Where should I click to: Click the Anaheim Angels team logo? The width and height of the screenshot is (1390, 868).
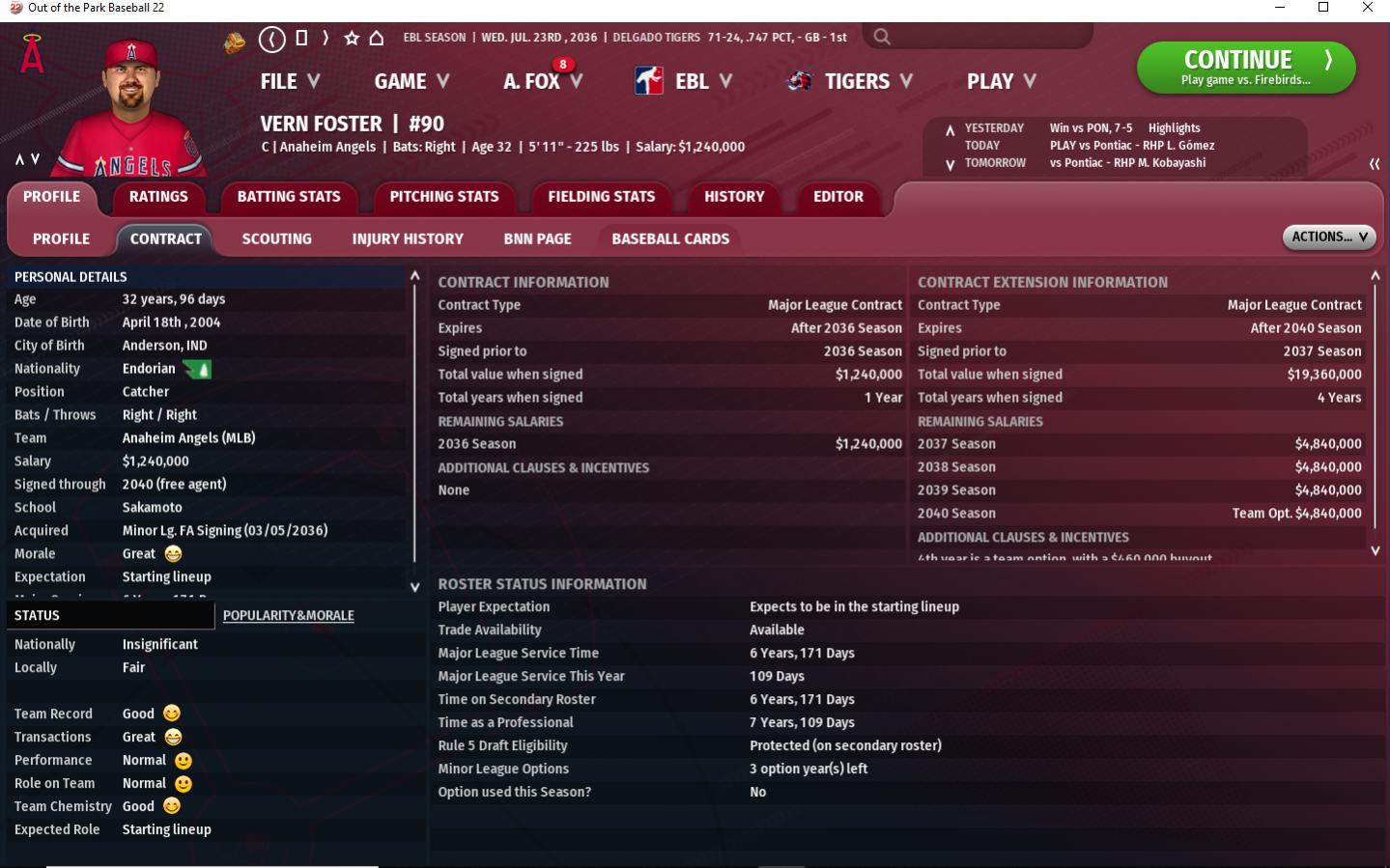[x=32, y=54]
